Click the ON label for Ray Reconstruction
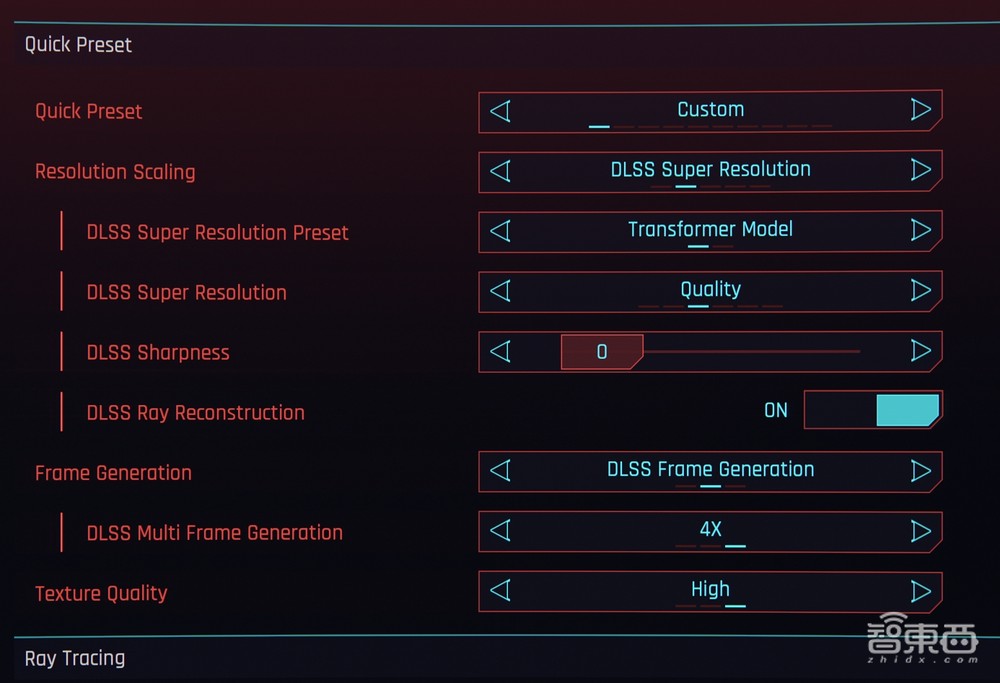Screen dimensions: 1000x683 pos(776,410)
